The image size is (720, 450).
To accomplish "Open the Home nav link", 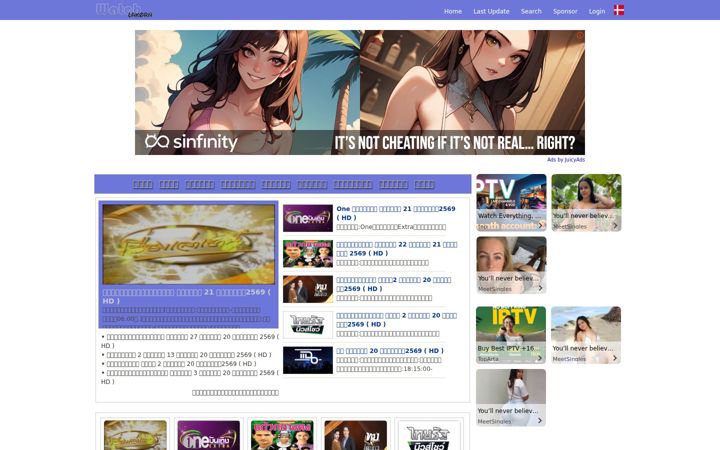I will 453,11.
